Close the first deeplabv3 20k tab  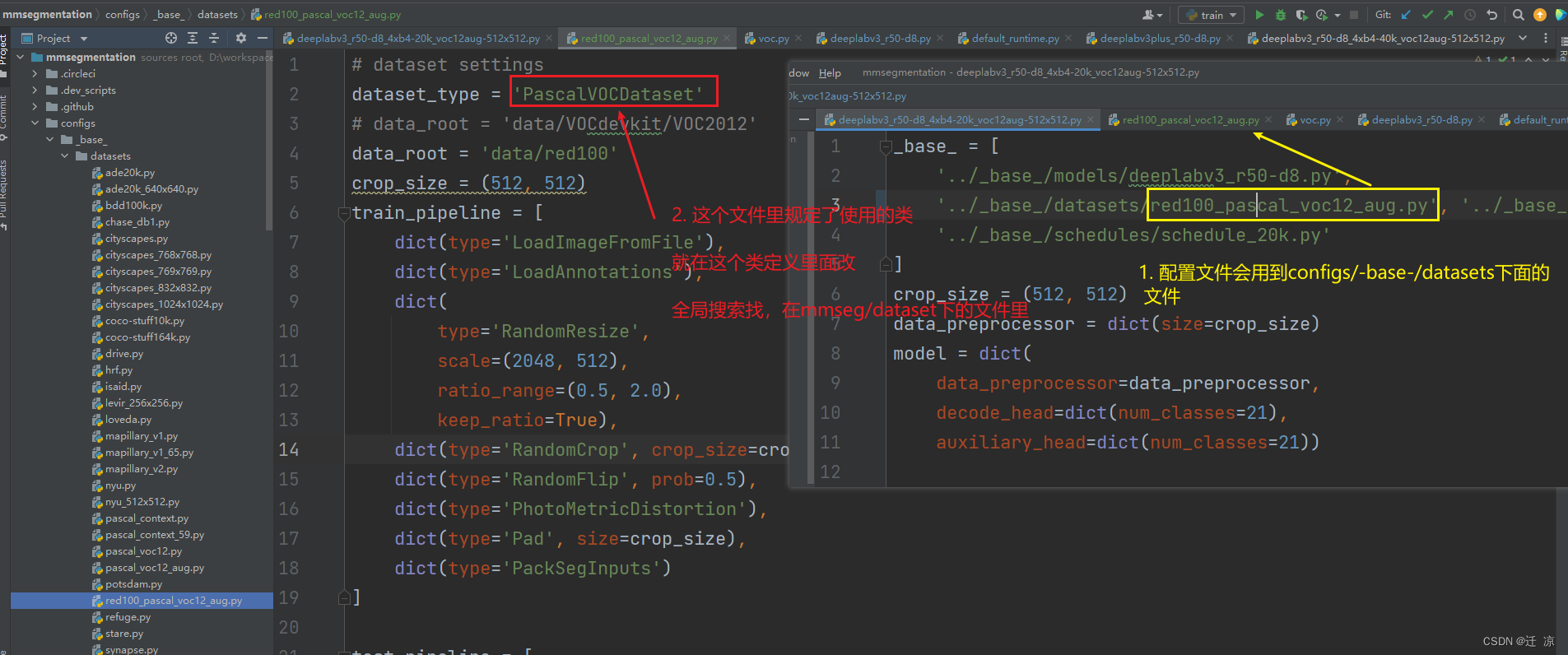coord(549,38)
